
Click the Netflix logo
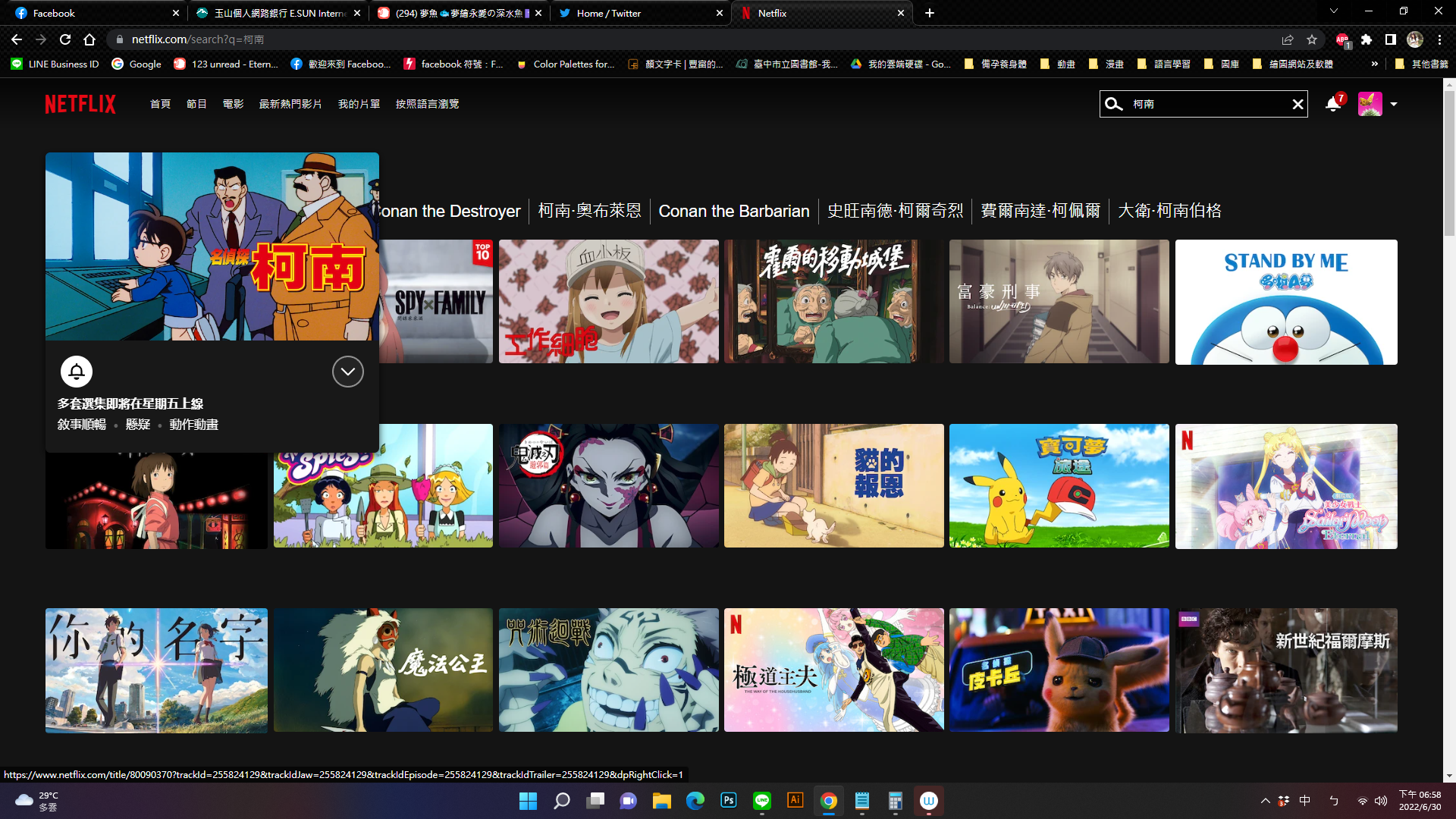click(x=80, y=104)
